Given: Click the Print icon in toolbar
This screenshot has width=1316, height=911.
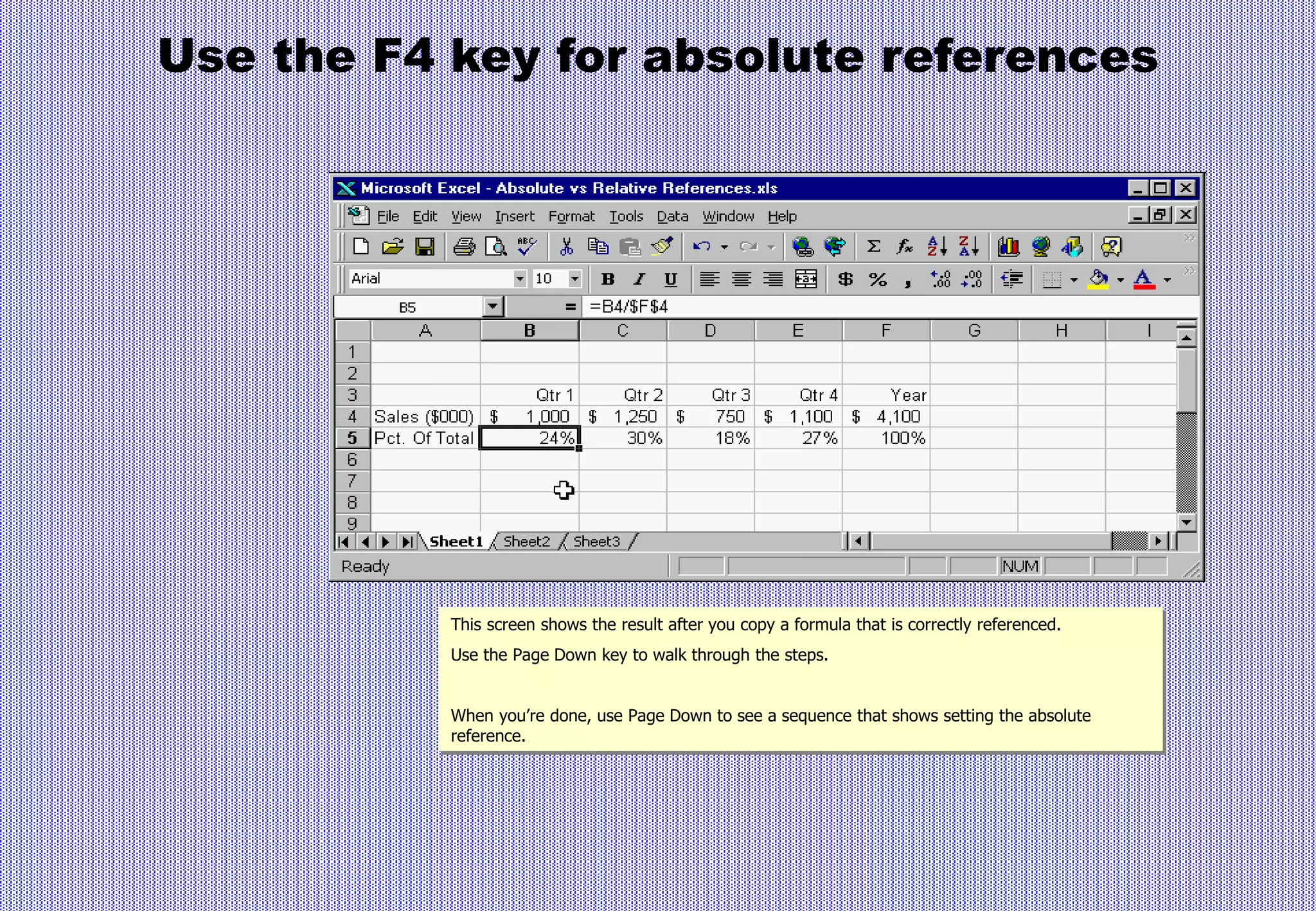Looking at the screenshot, I should coord(464,247).
